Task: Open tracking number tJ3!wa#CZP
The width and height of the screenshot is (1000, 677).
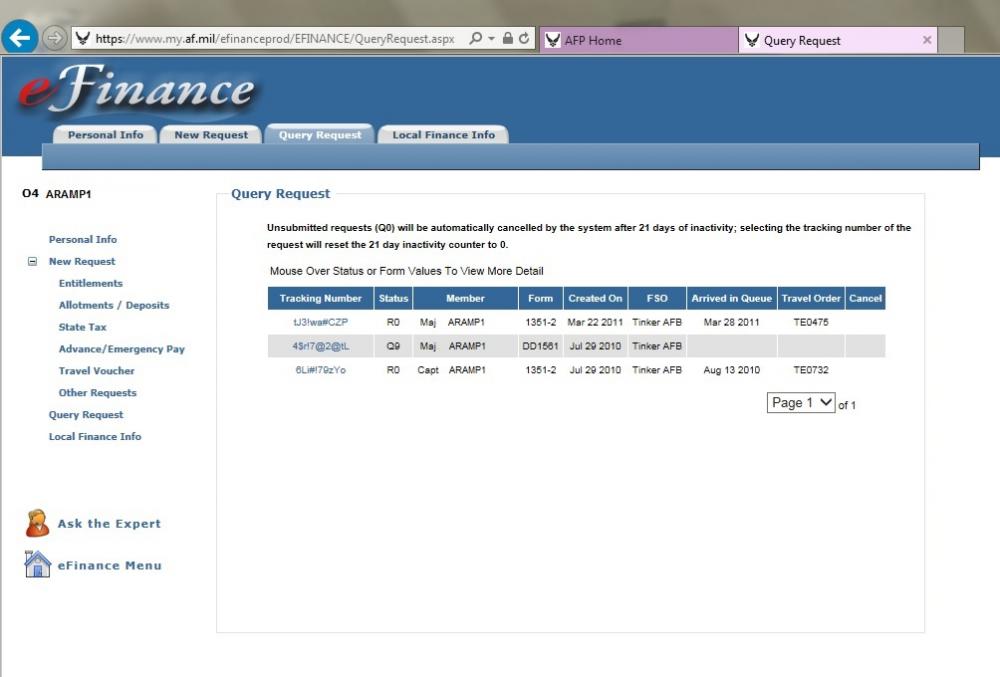Action: coord(320,323)
